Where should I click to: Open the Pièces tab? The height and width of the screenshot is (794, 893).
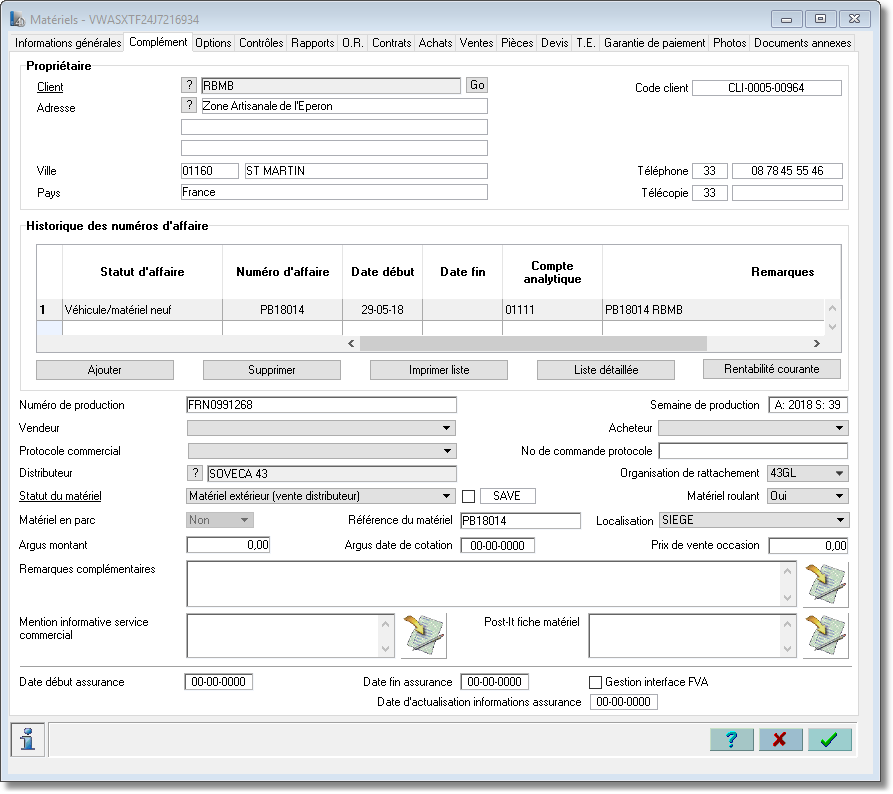click(517, 43)
